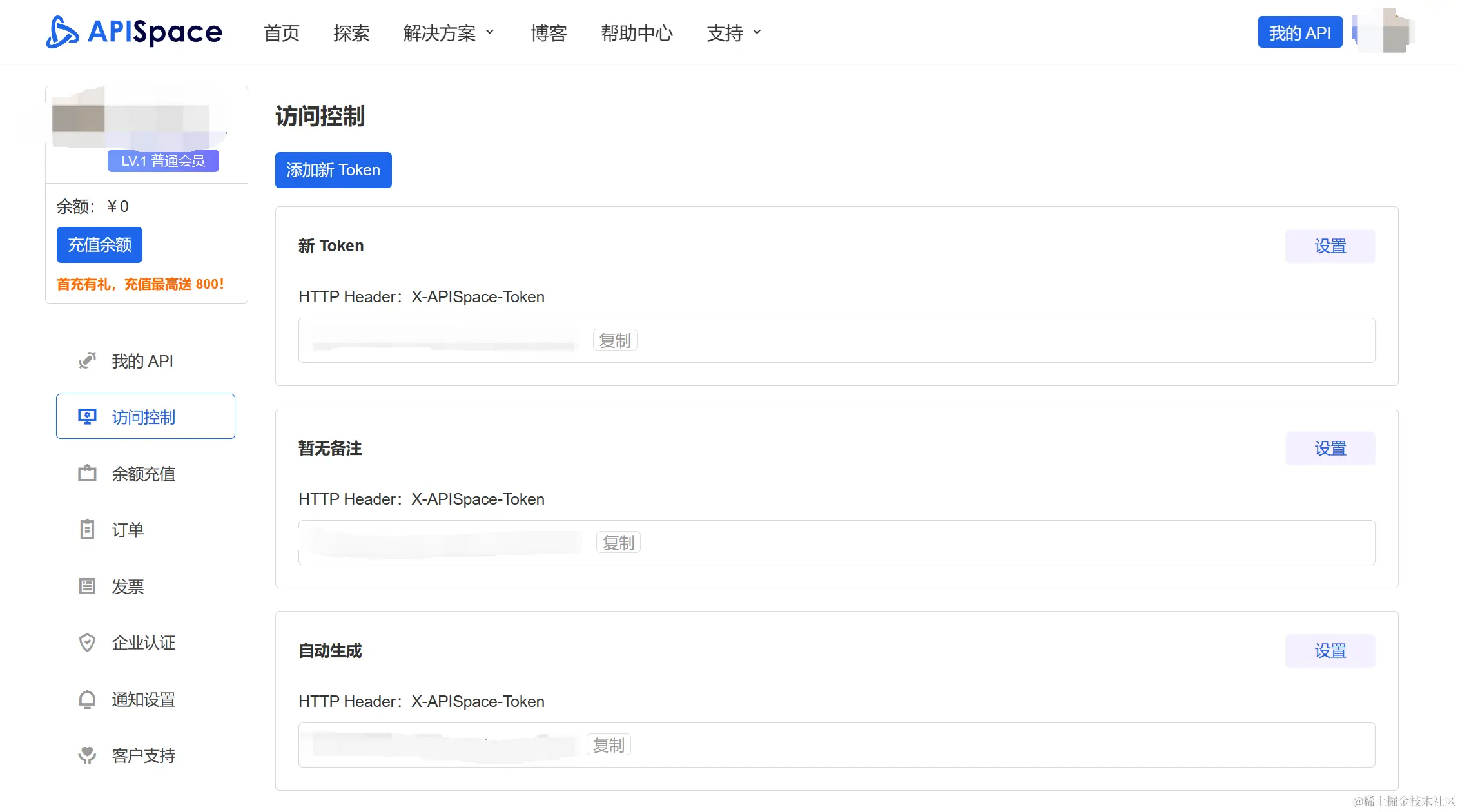The width and height of the screenshot is (1460, 812).
Task: Click the 发票 invoice icon
Action: 87,586
